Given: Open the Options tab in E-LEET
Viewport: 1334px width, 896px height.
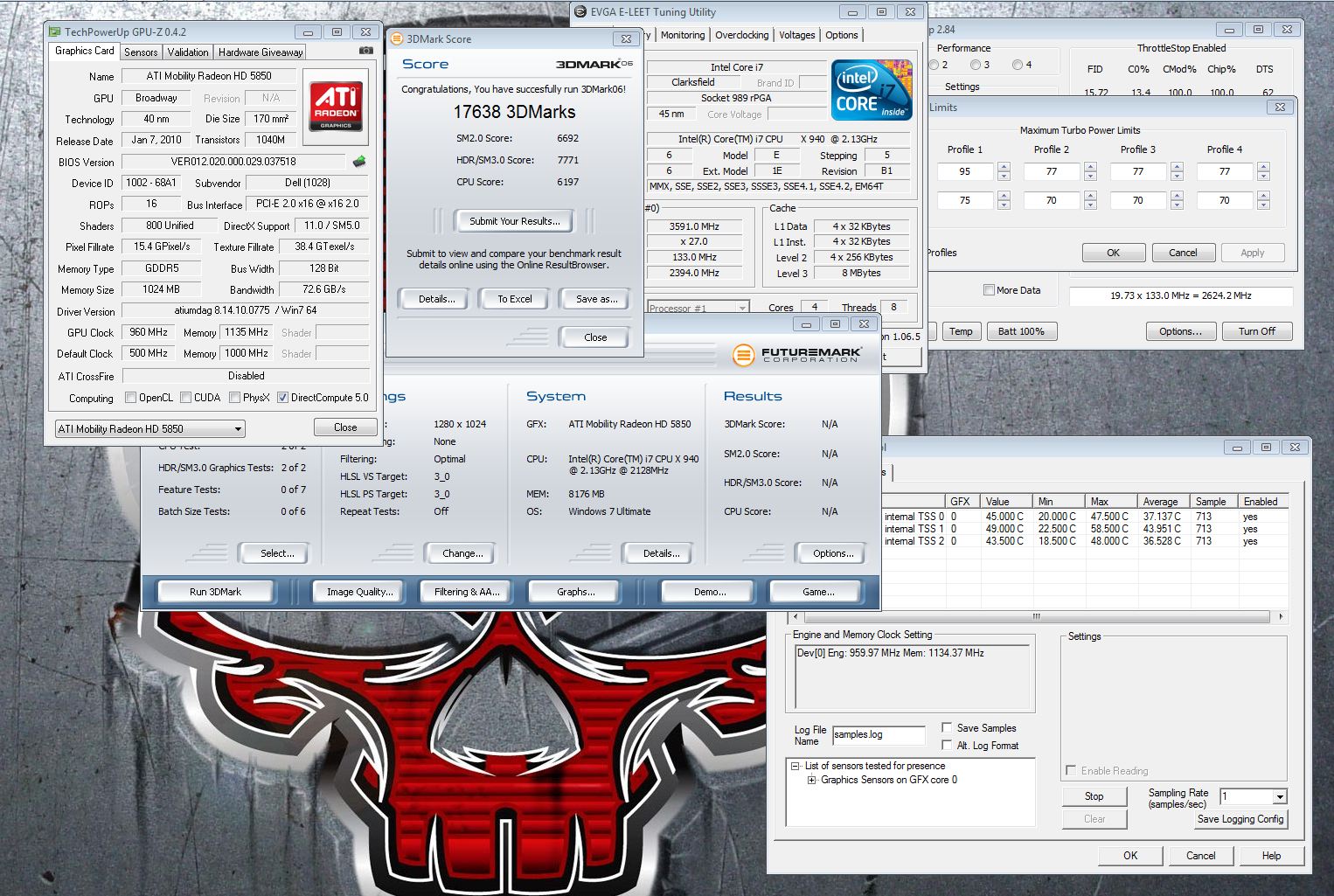Looking at the screenshot, I should 842,35.
